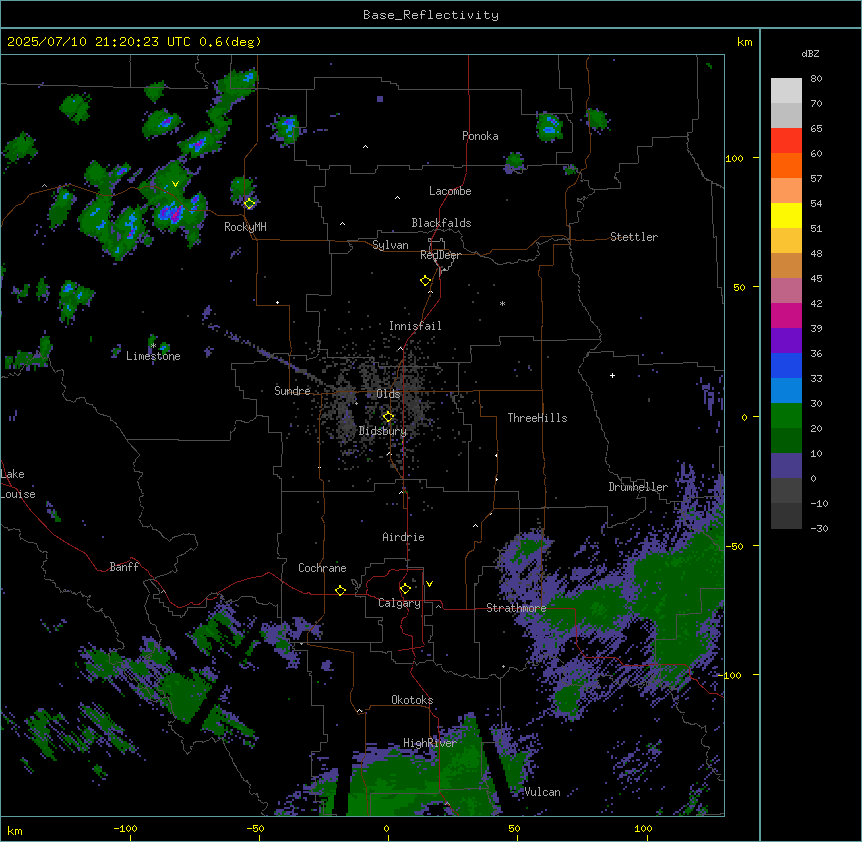
Task: Select the Drumheller label
Action: (x=638, y=487)
